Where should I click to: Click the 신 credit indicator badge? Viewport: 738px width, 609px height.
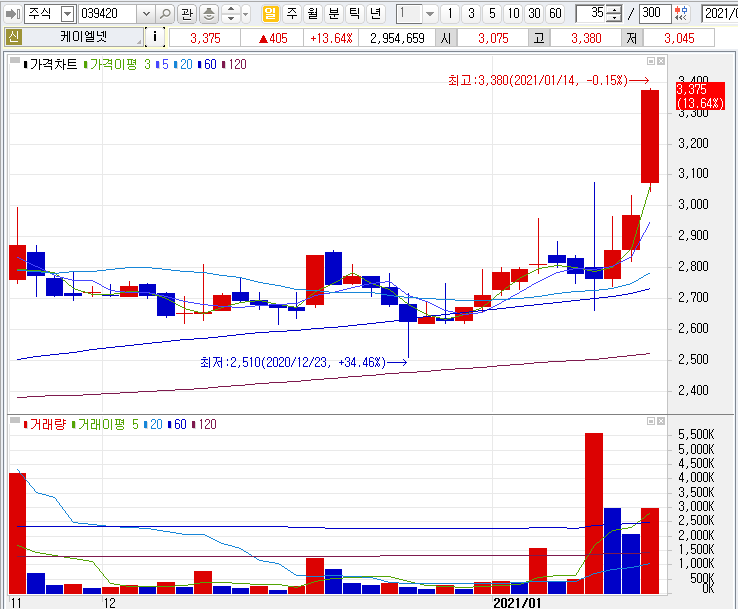13,37
